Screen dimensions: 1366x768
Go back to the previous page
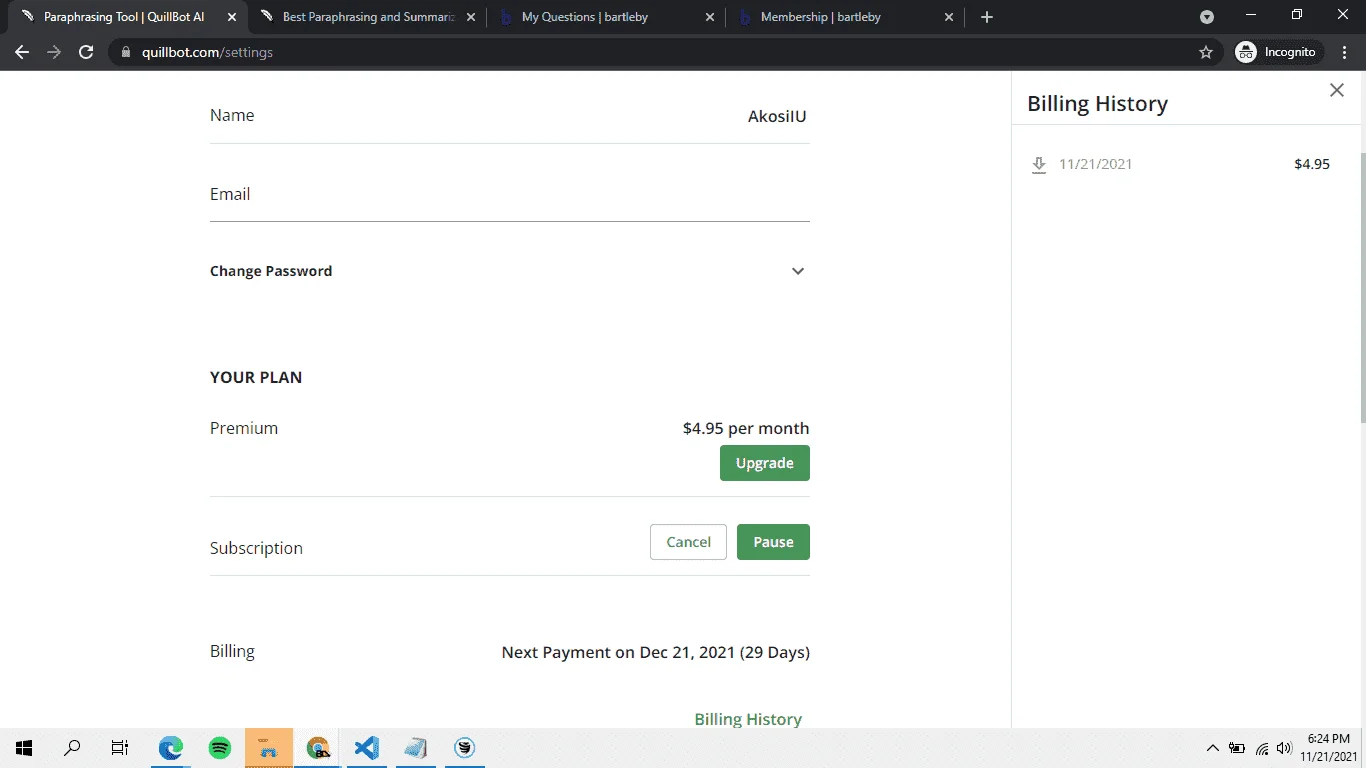[x=22, y=52]
